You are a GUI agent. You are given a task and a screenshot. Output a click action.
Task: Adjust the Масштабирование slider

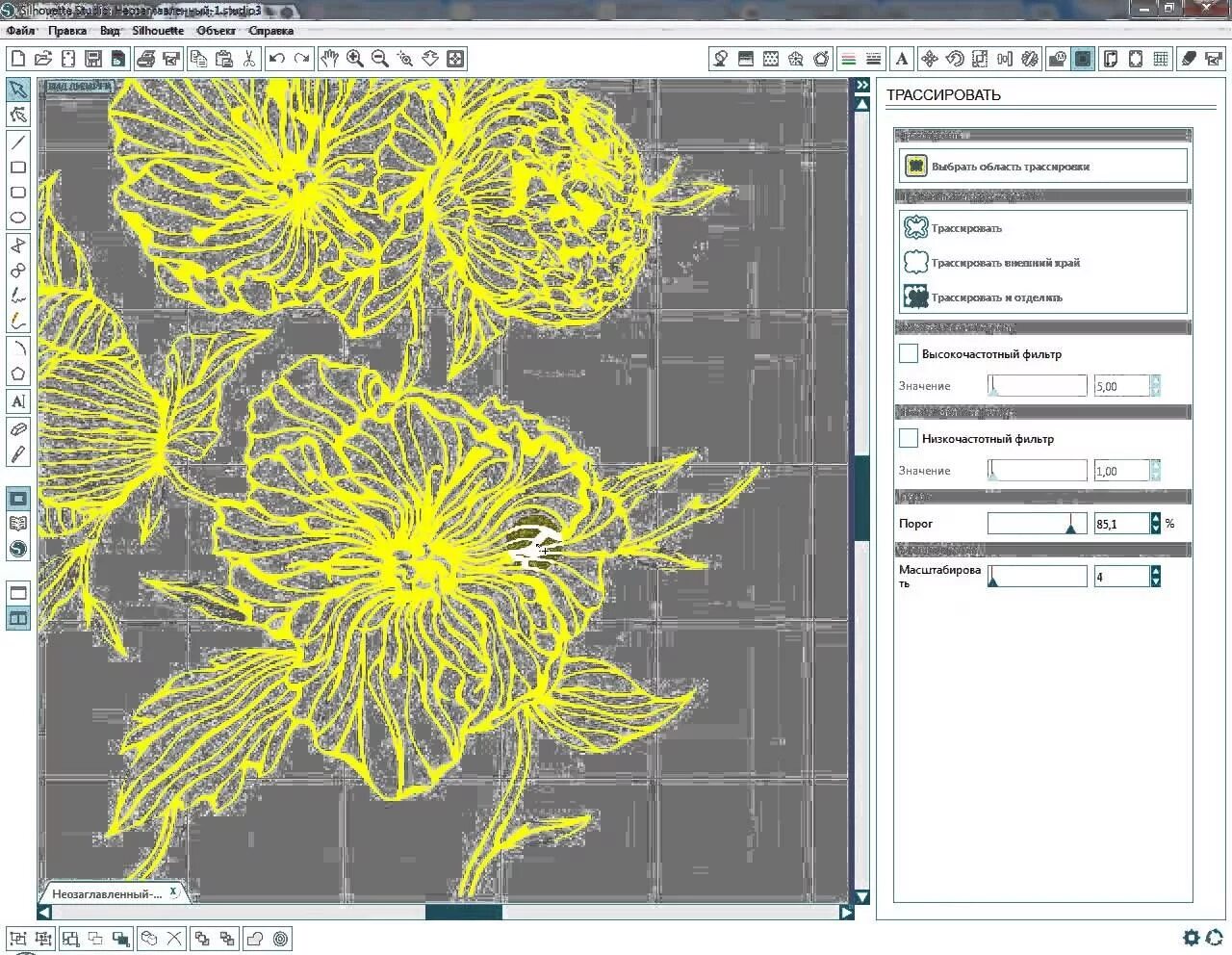point(1038,577)
